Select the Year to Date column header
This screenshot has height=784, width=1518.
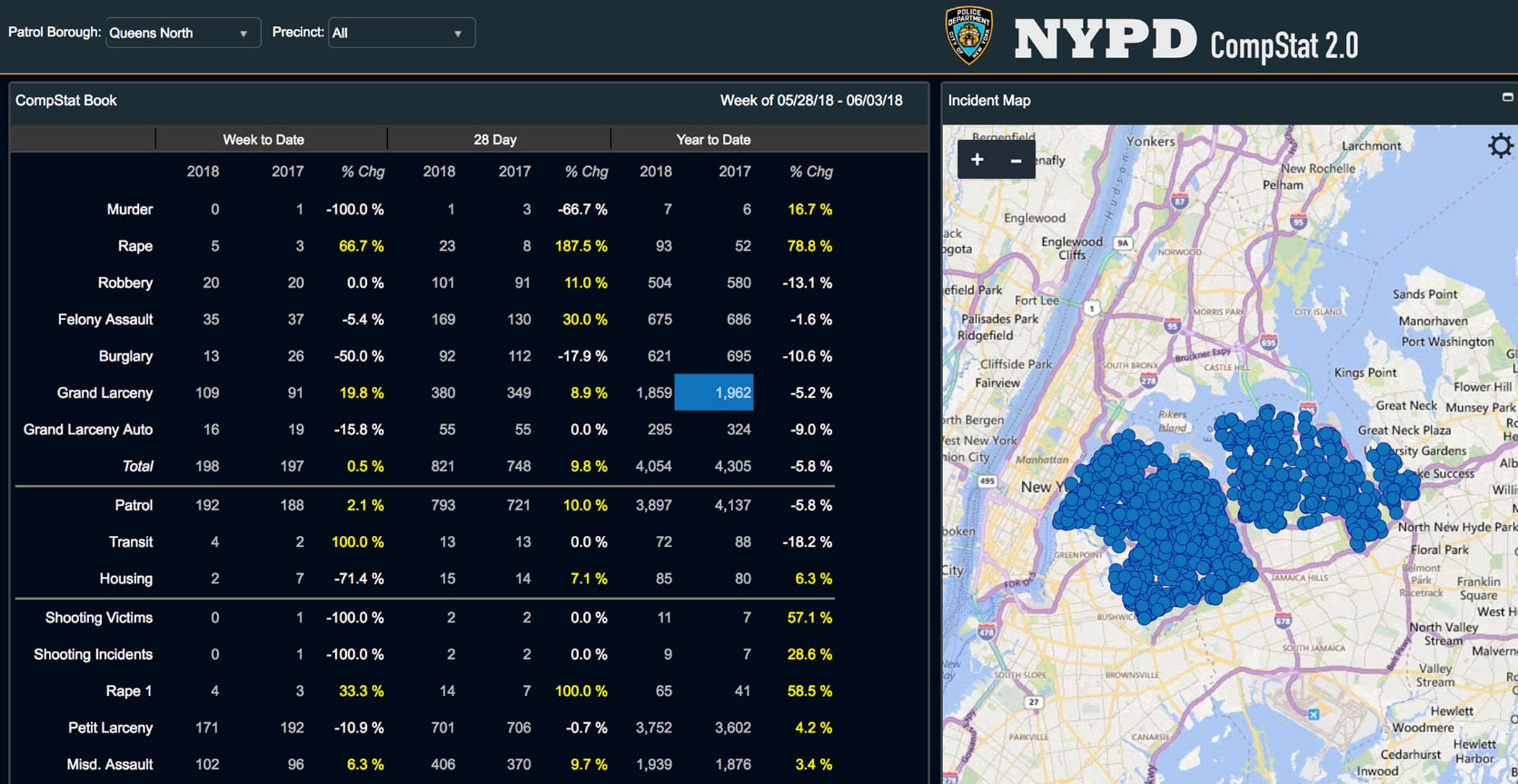point(713,140)
